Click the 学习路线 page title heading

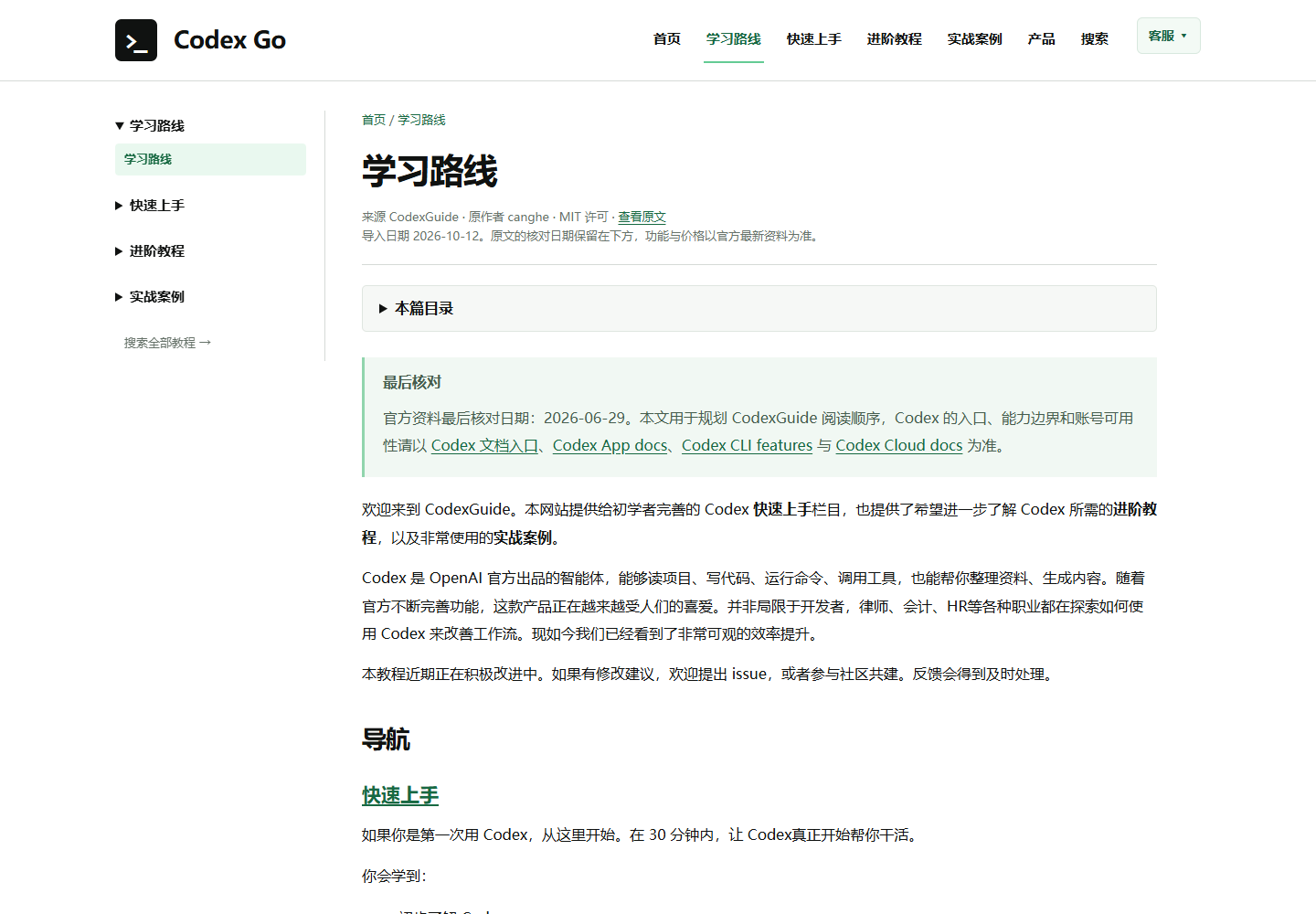[x=430, y=172]
